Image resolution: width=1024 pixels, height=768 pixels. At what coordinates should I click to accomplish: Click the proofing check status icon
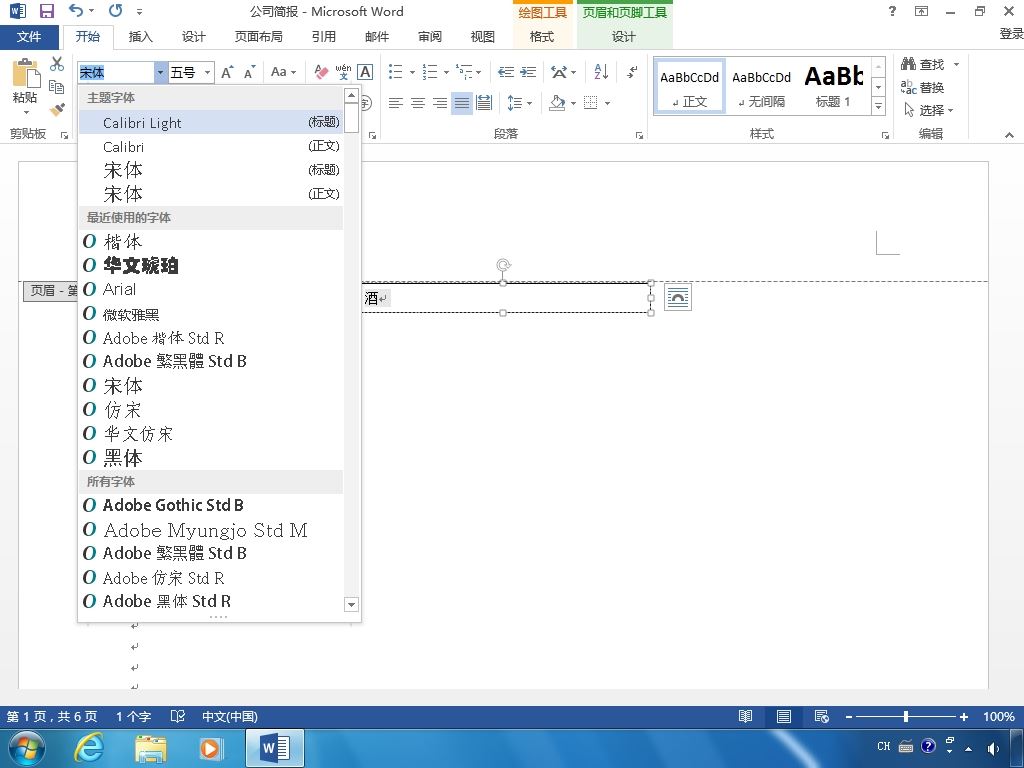coord(177,716)
